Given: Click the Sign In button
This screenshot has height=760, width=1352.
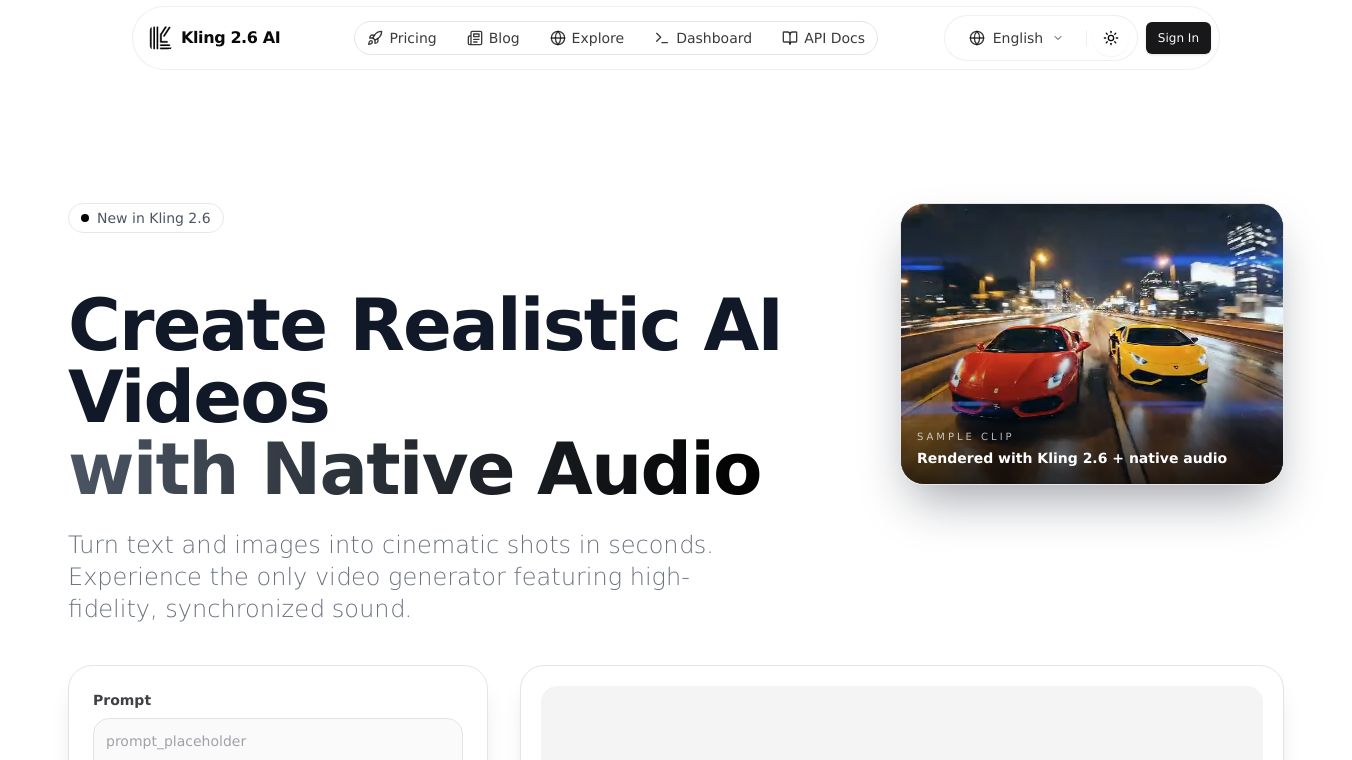Looking at the screenshot, I should click(x=1178, y=38).
